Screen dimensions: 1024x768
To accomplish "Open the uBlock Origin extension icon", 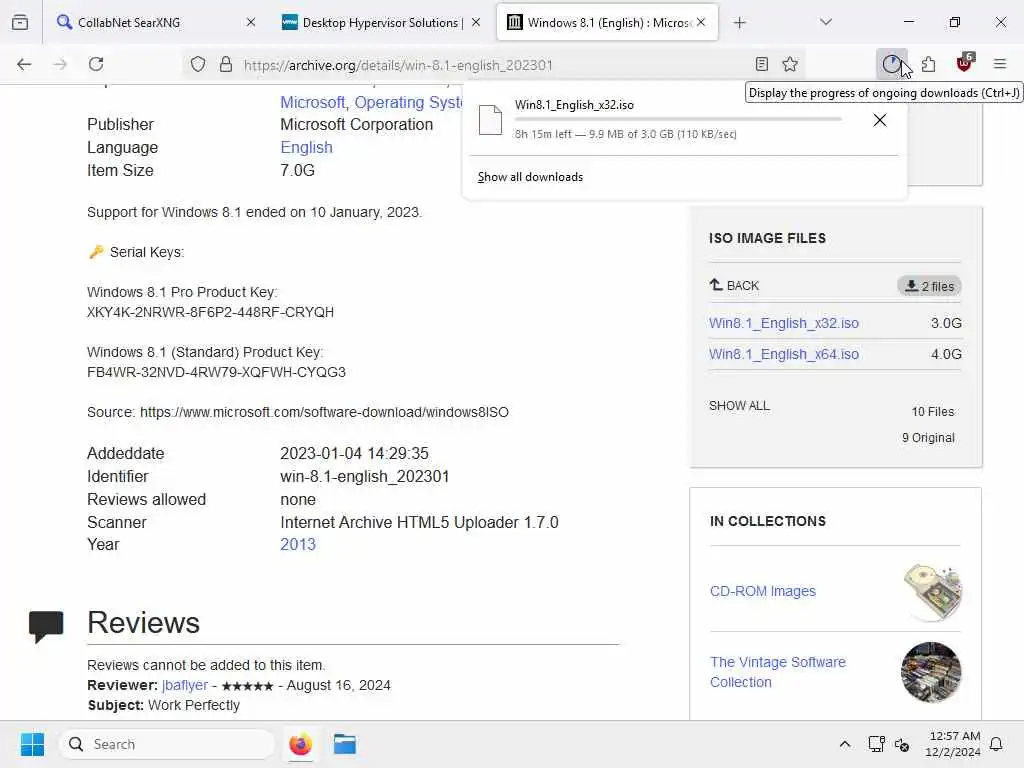I will [965, 63].
